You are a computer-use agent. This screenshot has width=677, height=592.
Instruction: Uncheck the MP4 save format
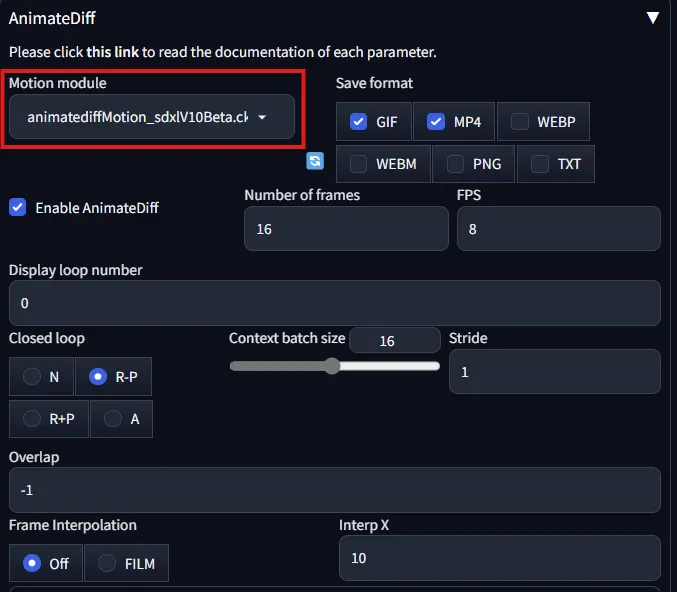pos(436,122)
